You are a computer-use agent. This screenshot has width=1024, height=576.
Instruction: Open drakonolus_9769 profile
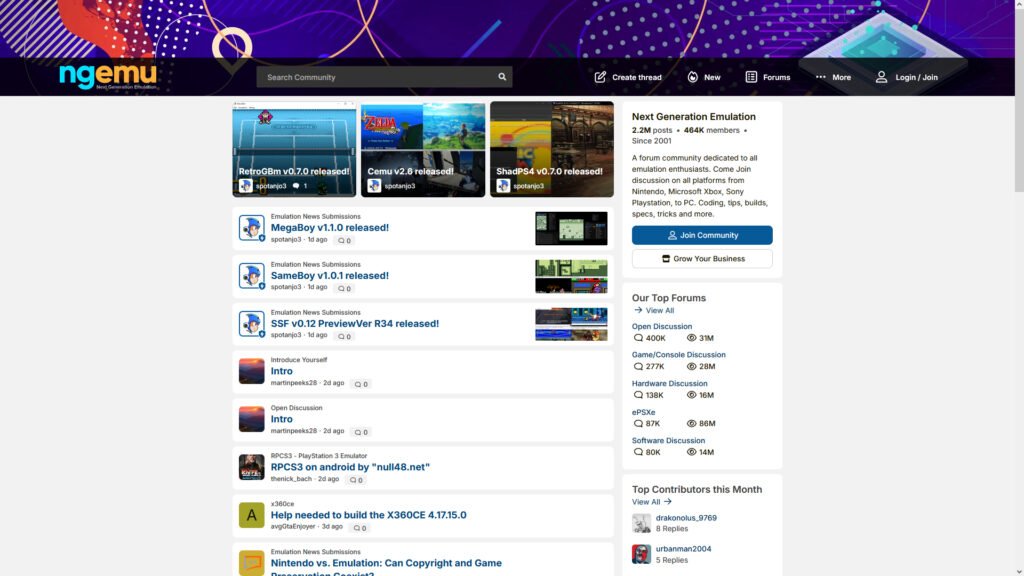click(686, 518)
